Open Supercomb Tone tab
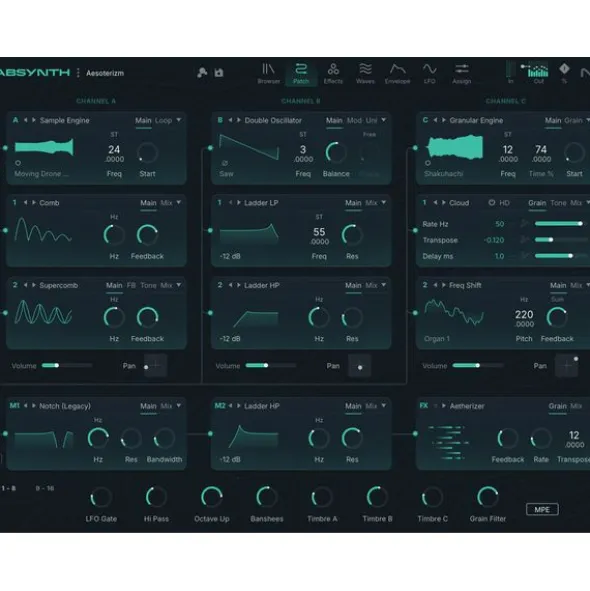Image resolution: width=590 pixels, height=591 pixels. pos(148,285)
